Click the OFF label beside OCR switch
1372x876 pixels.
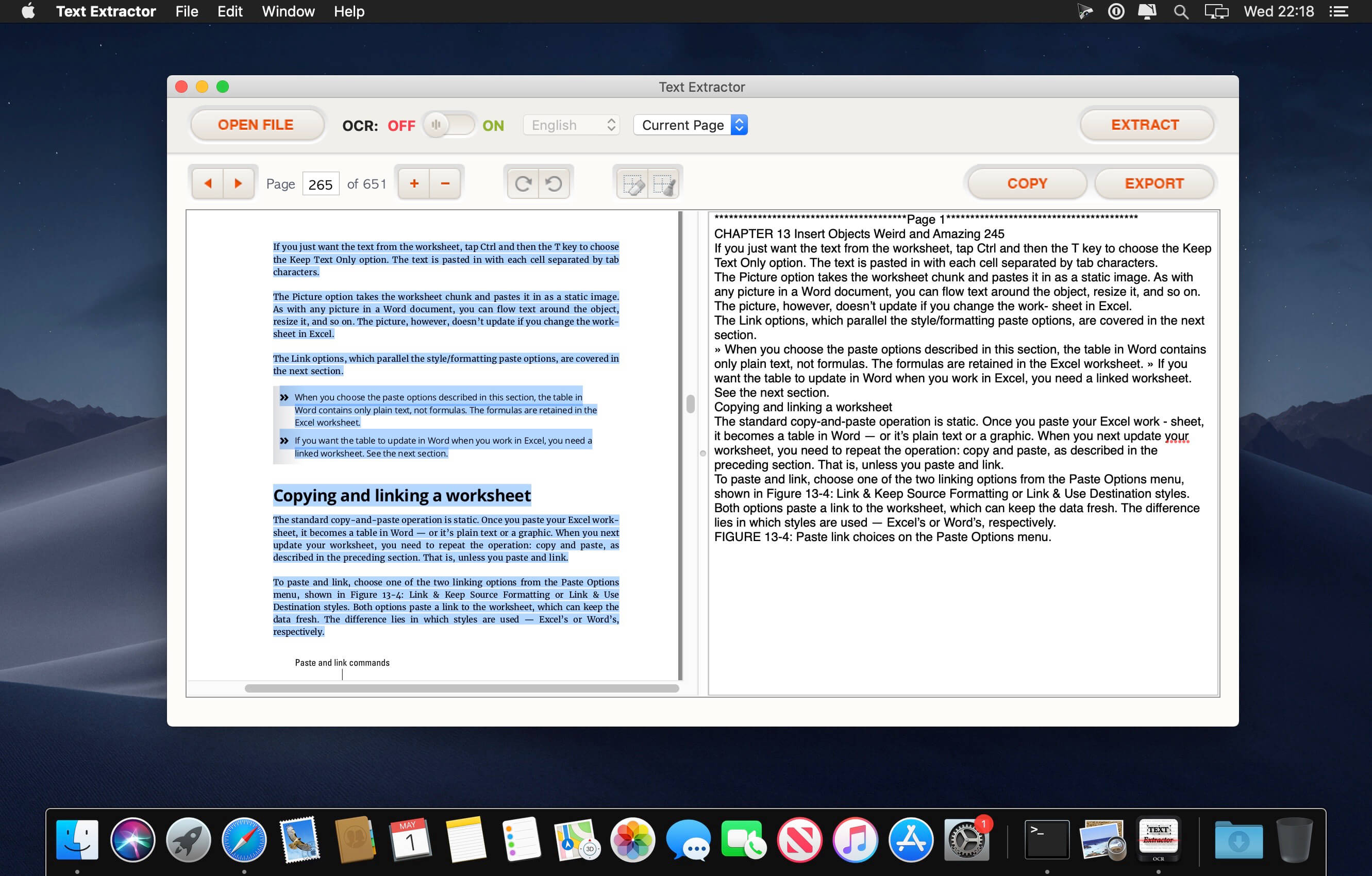(401, 125)
